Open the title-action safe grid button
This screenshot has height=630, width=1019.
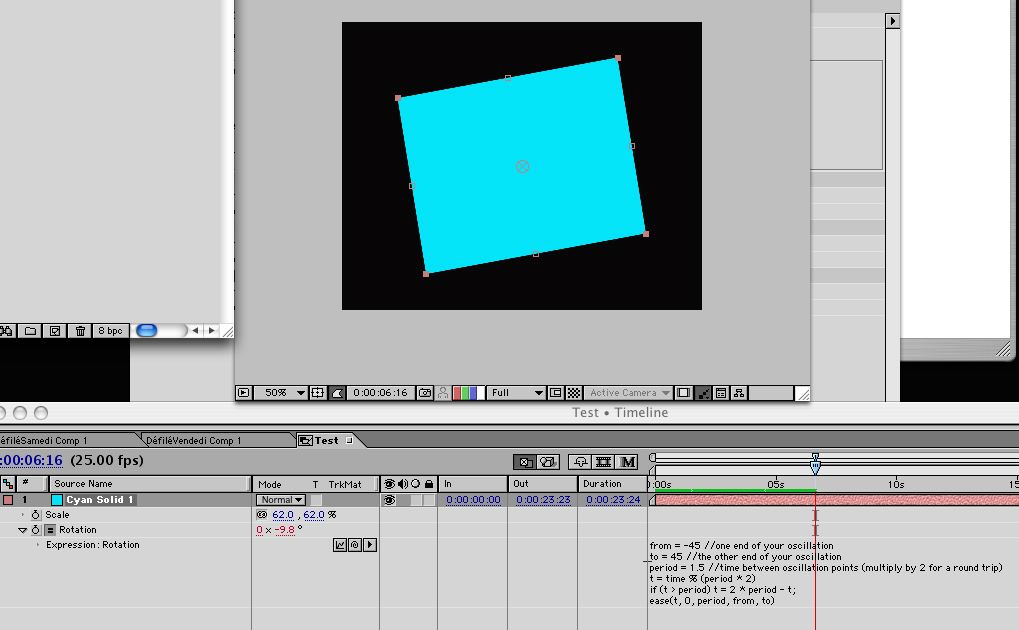(x=317, y=393)
